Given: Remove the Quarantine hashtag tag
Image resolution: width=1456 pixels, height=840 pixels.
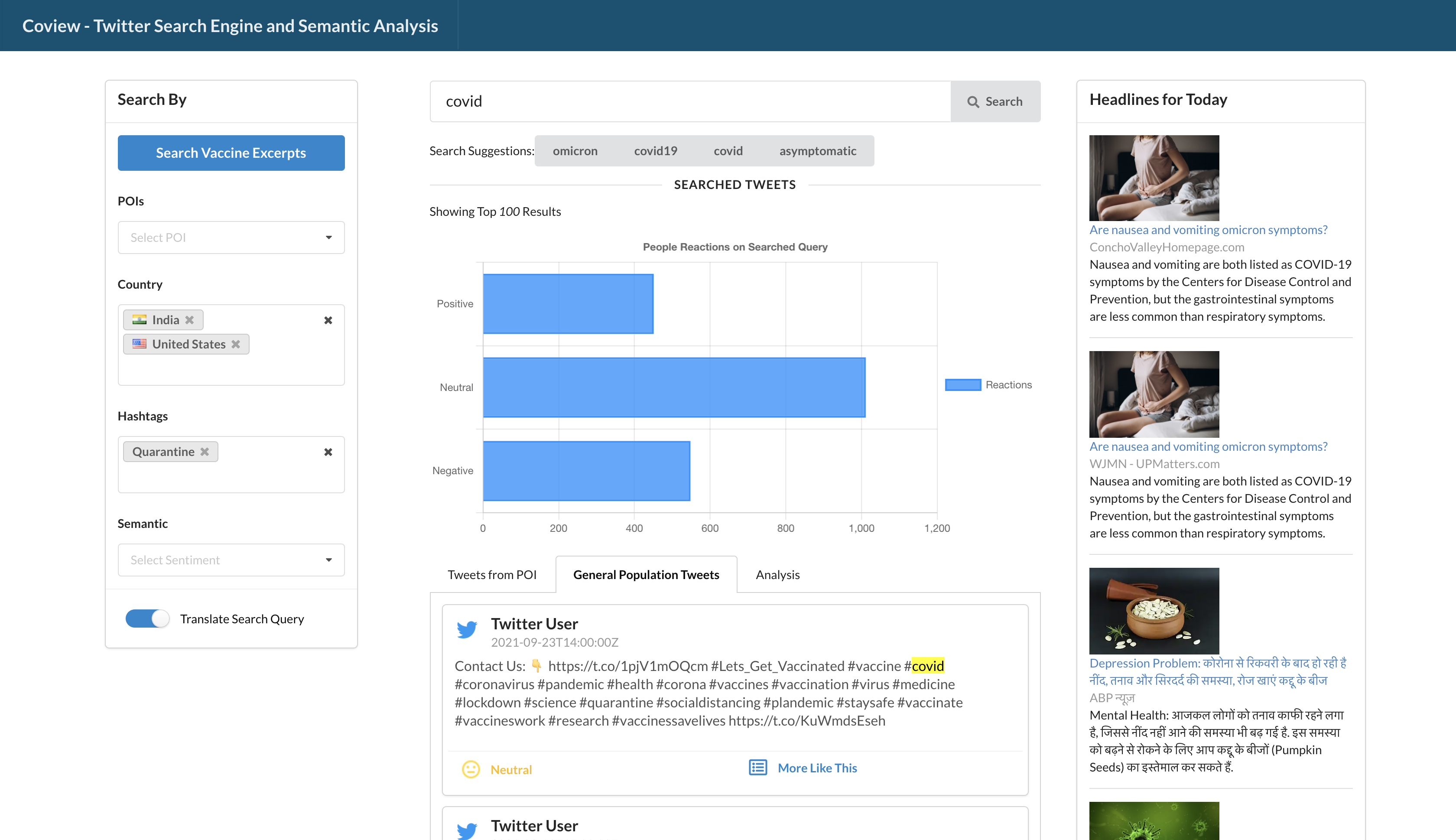Looking at the screenshot, I should (205, 452).
